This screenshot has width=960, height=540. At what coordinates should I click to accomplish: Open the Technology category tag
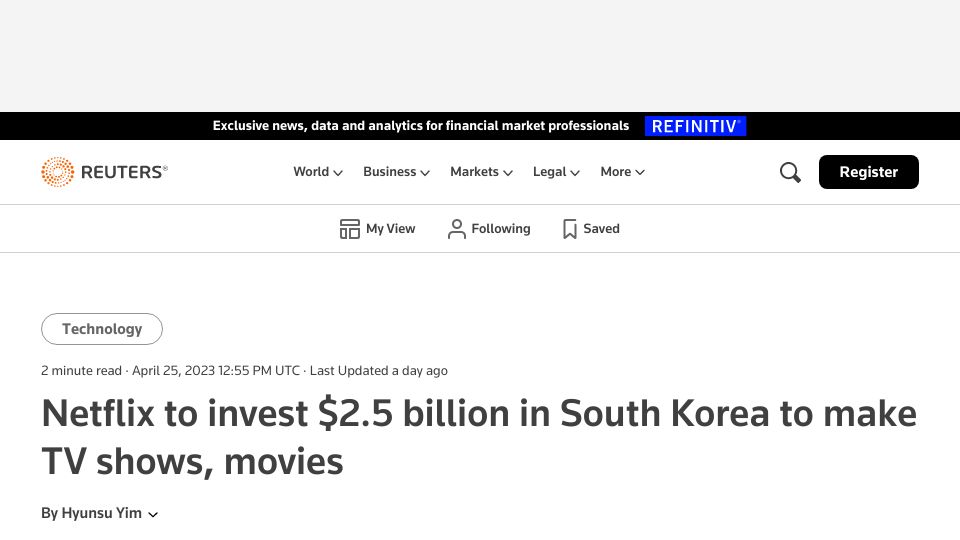point(102,329)
